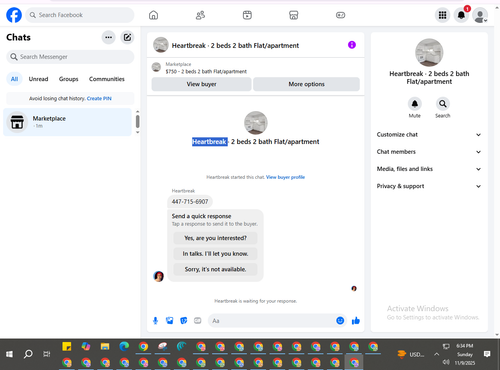Open Sticky Notes from the taskbar
This screenshot has height=370, width=500.
point(67,347)
